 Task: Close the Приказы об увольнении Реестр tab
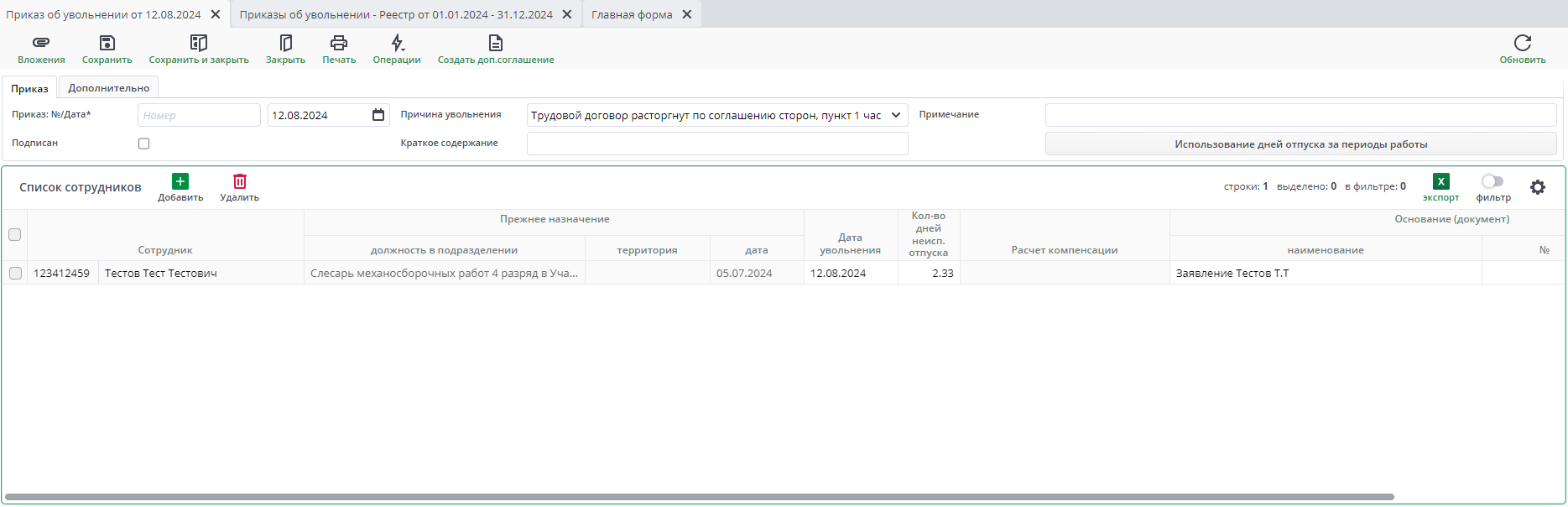(x=567, y=14)
